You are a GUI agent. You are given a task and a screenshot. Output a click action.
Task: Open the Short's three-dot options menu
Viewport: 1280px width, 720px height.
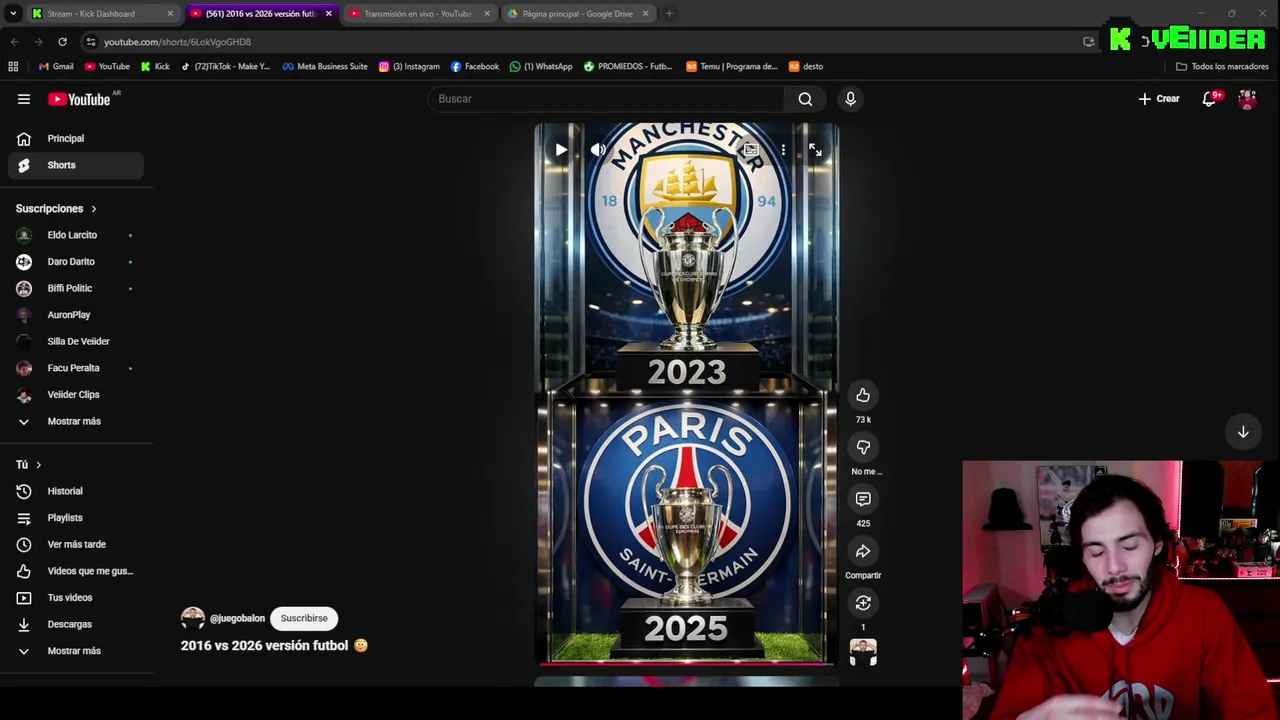[783, 150]
